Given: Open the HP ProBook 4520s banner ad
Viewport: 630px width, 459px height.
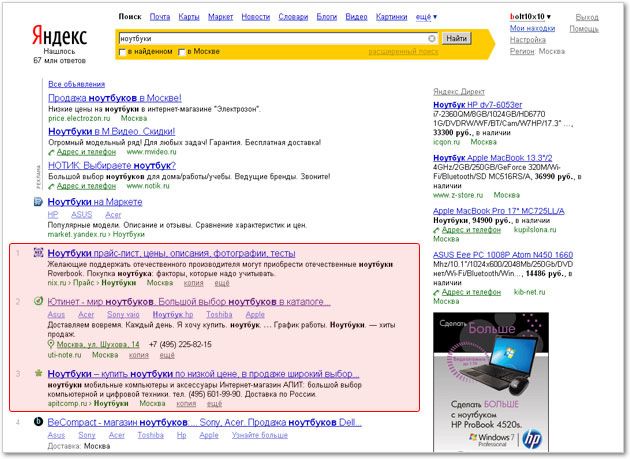Looking at the screenshot, I should [491, 382].
